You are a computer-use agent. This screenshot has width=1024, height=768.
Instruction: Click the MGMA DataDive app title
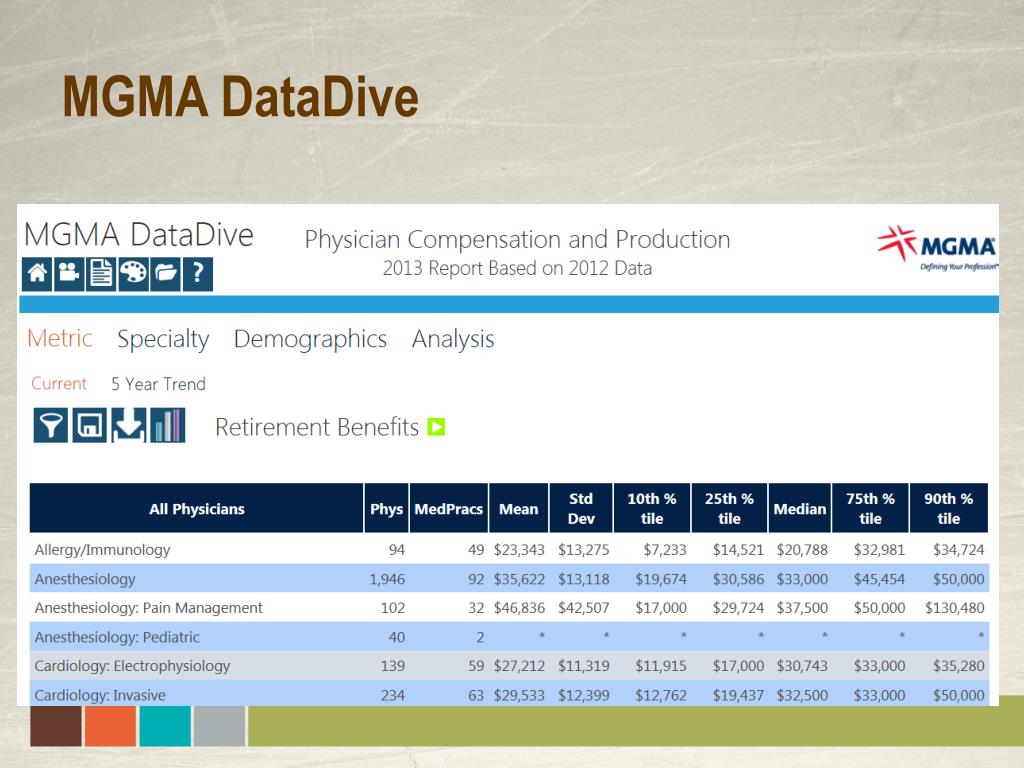(138, 234)
